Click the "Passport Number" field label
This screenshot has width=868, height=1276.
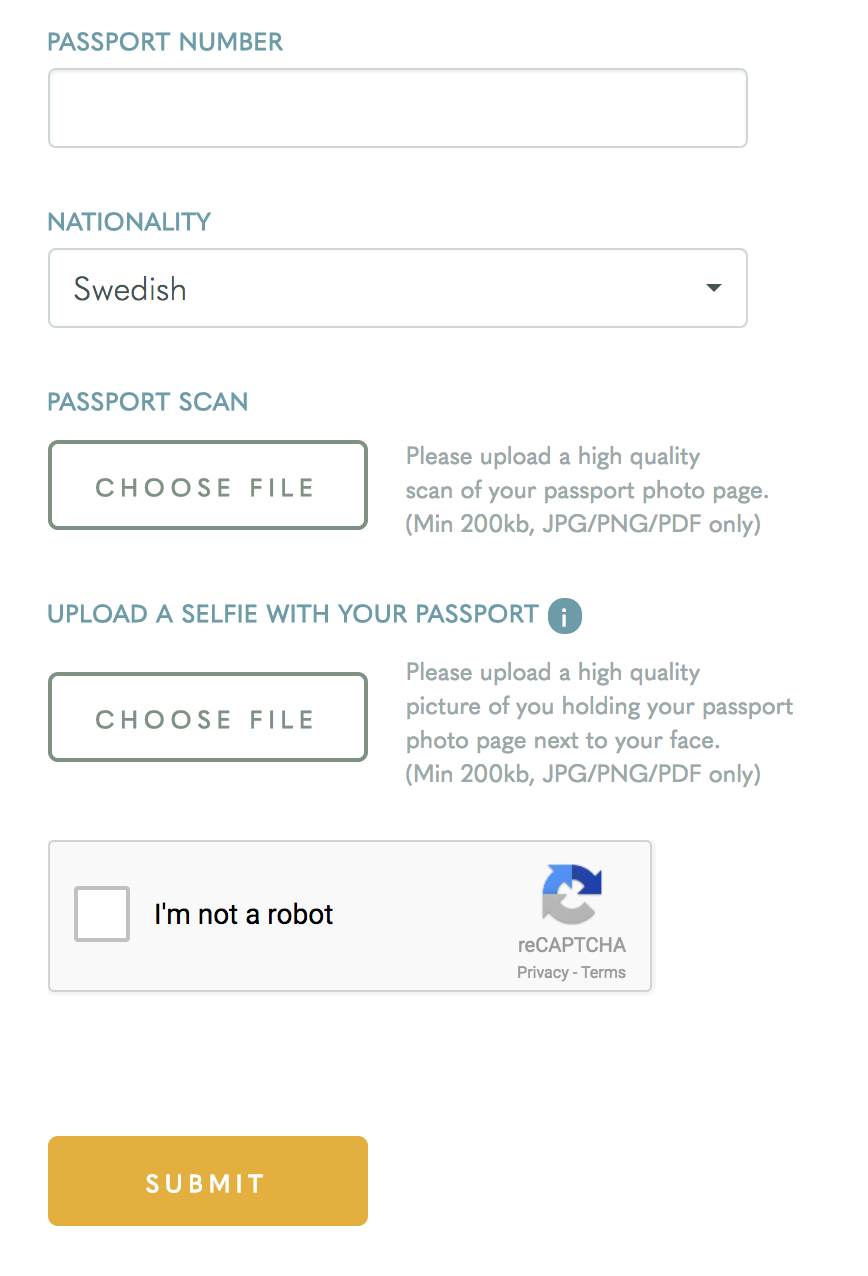(165, 42)
